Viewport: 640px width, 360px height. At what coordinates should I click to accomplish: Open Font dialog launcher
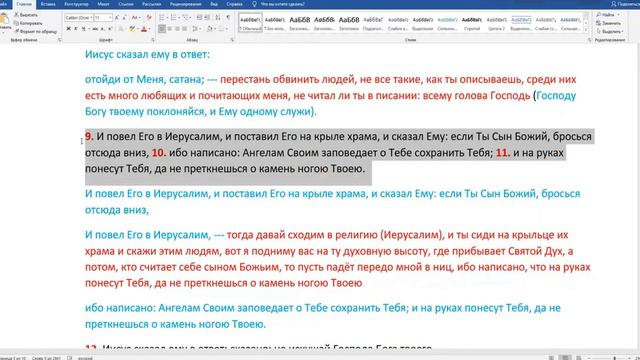click(x=153, y=40)
